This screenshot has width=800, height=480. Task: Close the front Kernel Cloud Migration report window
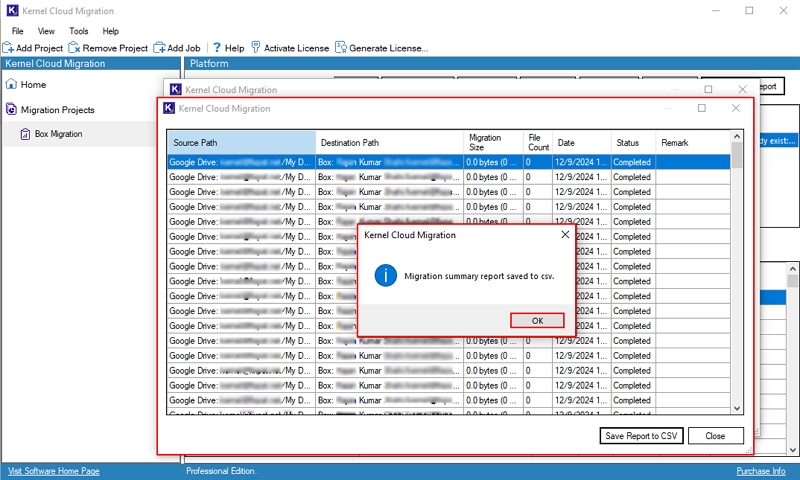(736, 108)
